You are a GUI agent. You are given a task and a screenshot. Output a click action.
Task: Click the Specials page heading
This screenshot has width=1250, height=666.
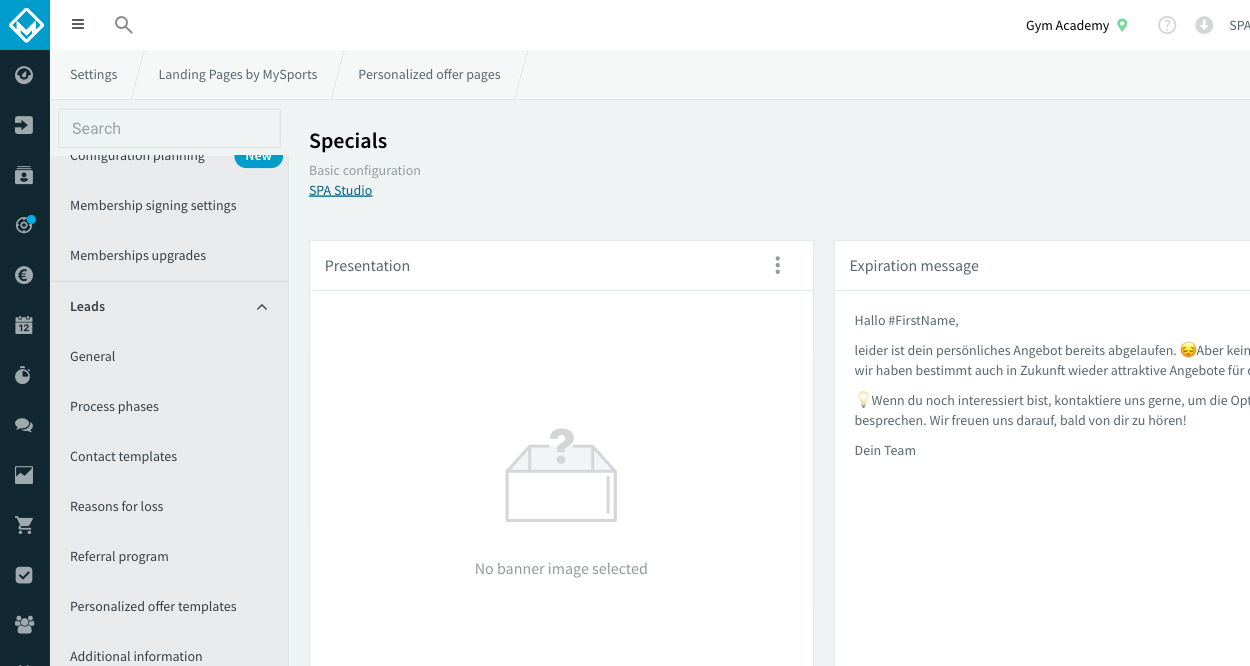[x=348, y=141]
